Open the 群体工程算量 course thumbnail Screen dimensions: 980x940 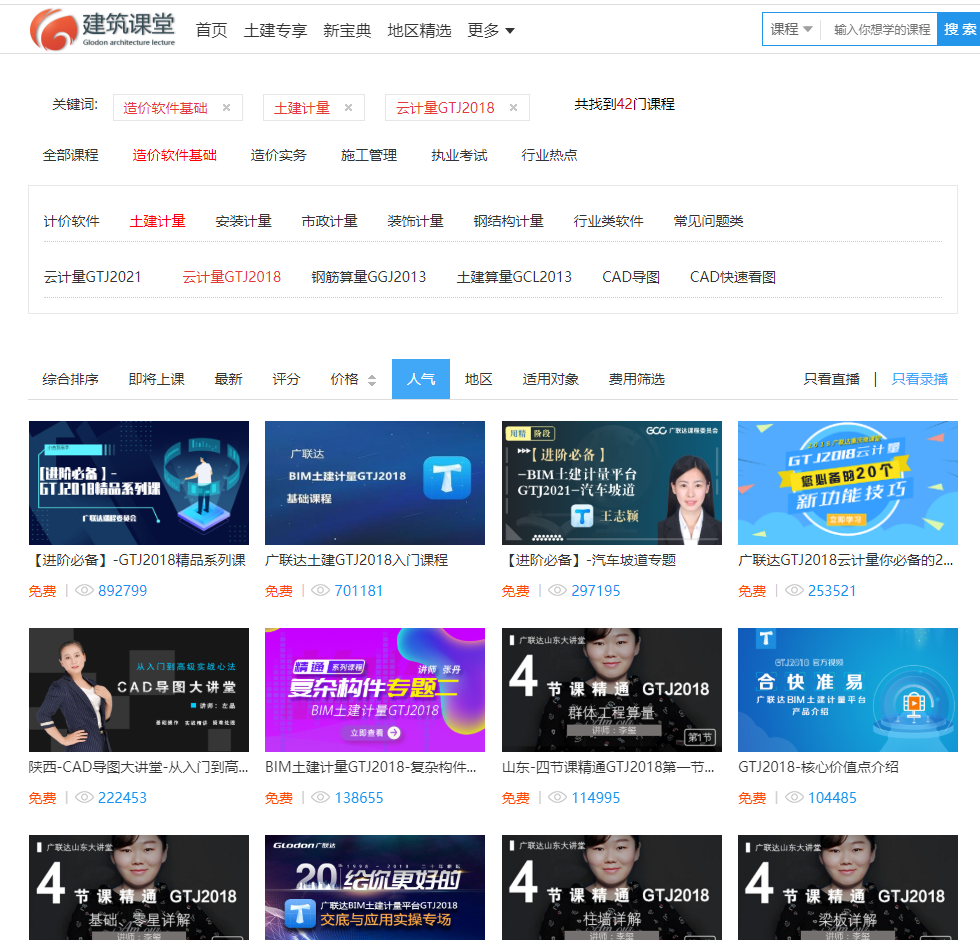(x=612, y=689)
